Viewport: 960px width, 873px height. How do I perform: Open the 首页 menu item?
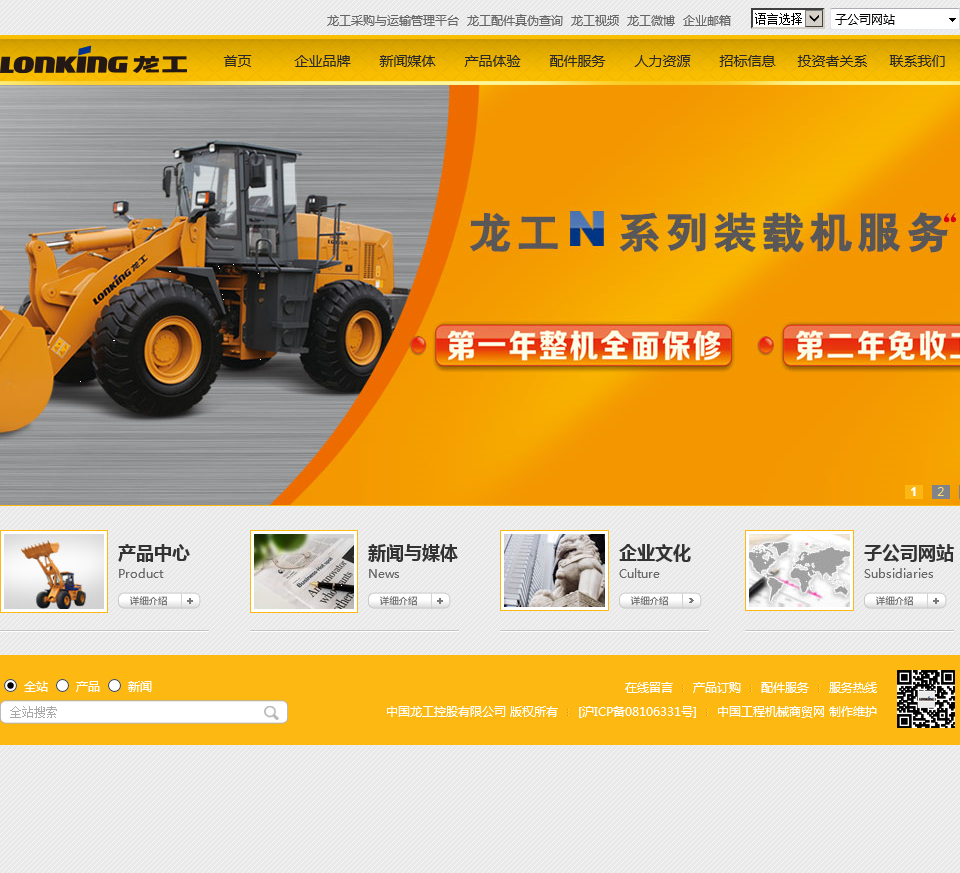[x=238, y=61]
